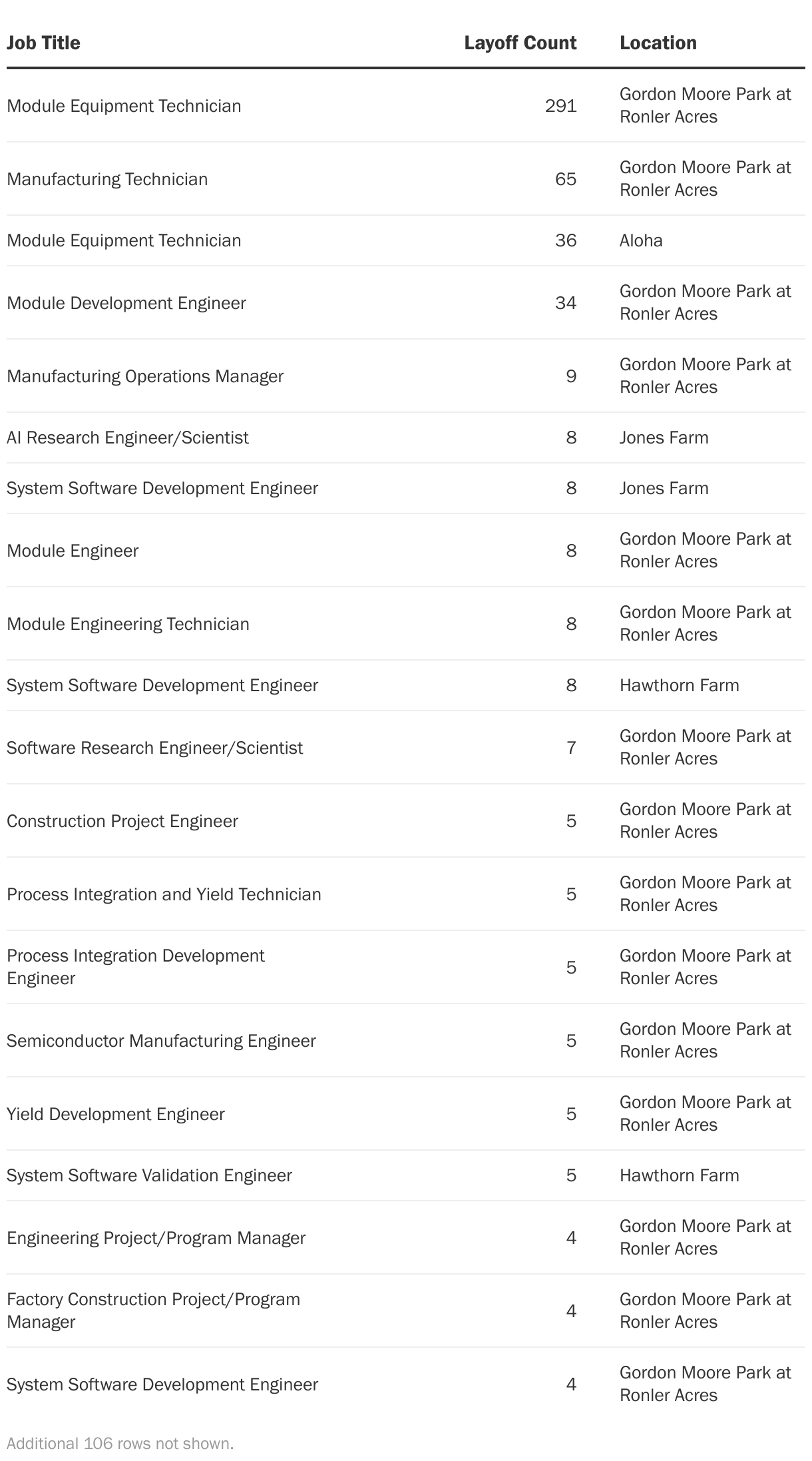Click the Location column header
Image resolution: width=812 pixels, height=1461 pixels.
click(658, 43)
